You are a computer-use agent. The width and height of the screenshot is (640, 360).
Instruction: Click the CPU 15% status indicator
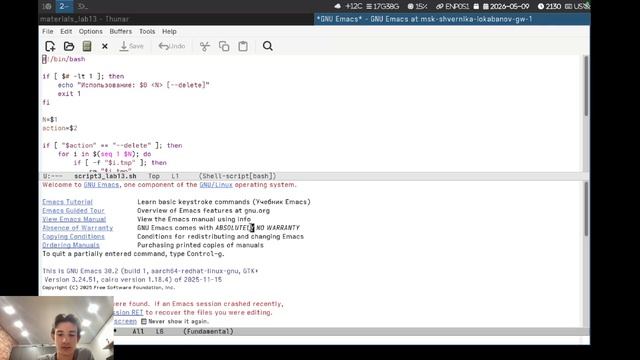point(417,6)
